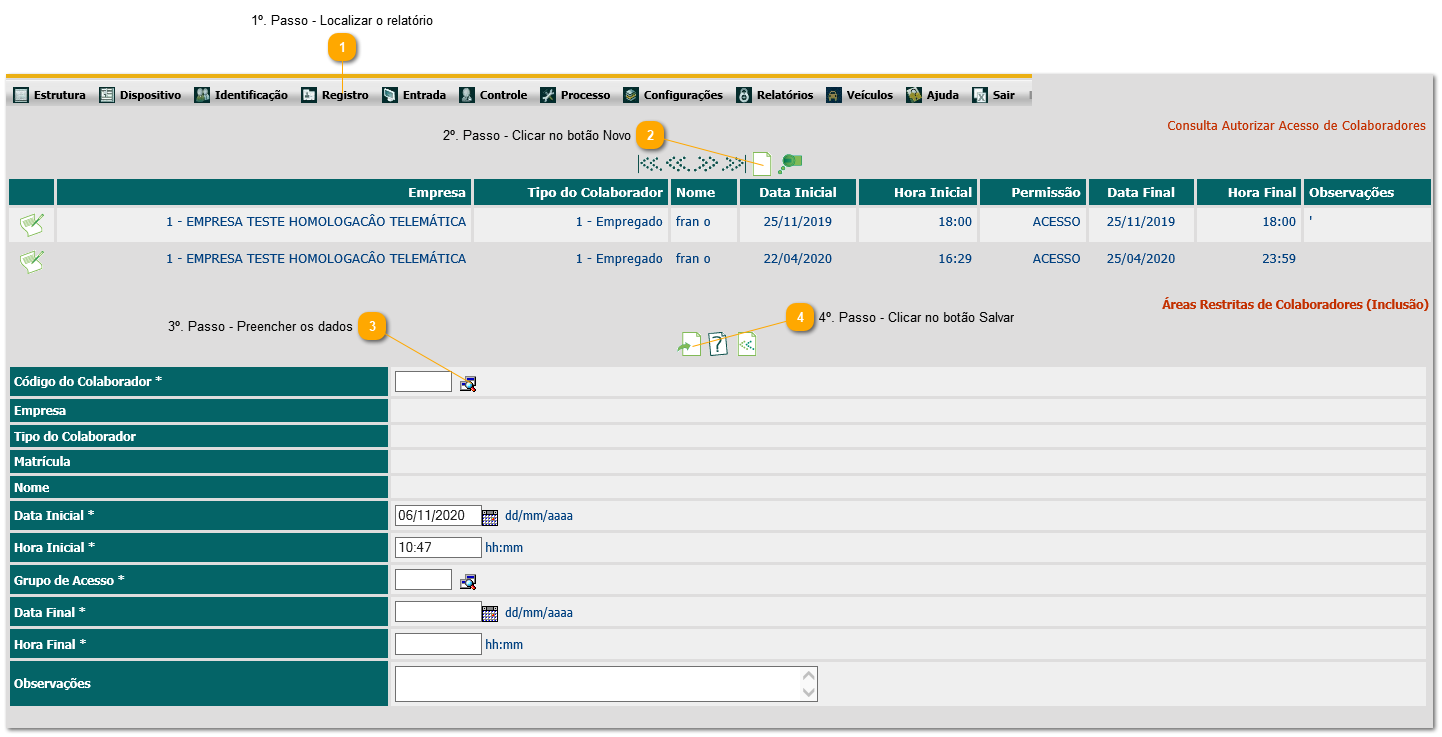This screenshot has height=737, width=1442.
Task: Click the Sair menu item
Action: coord(994,95)
